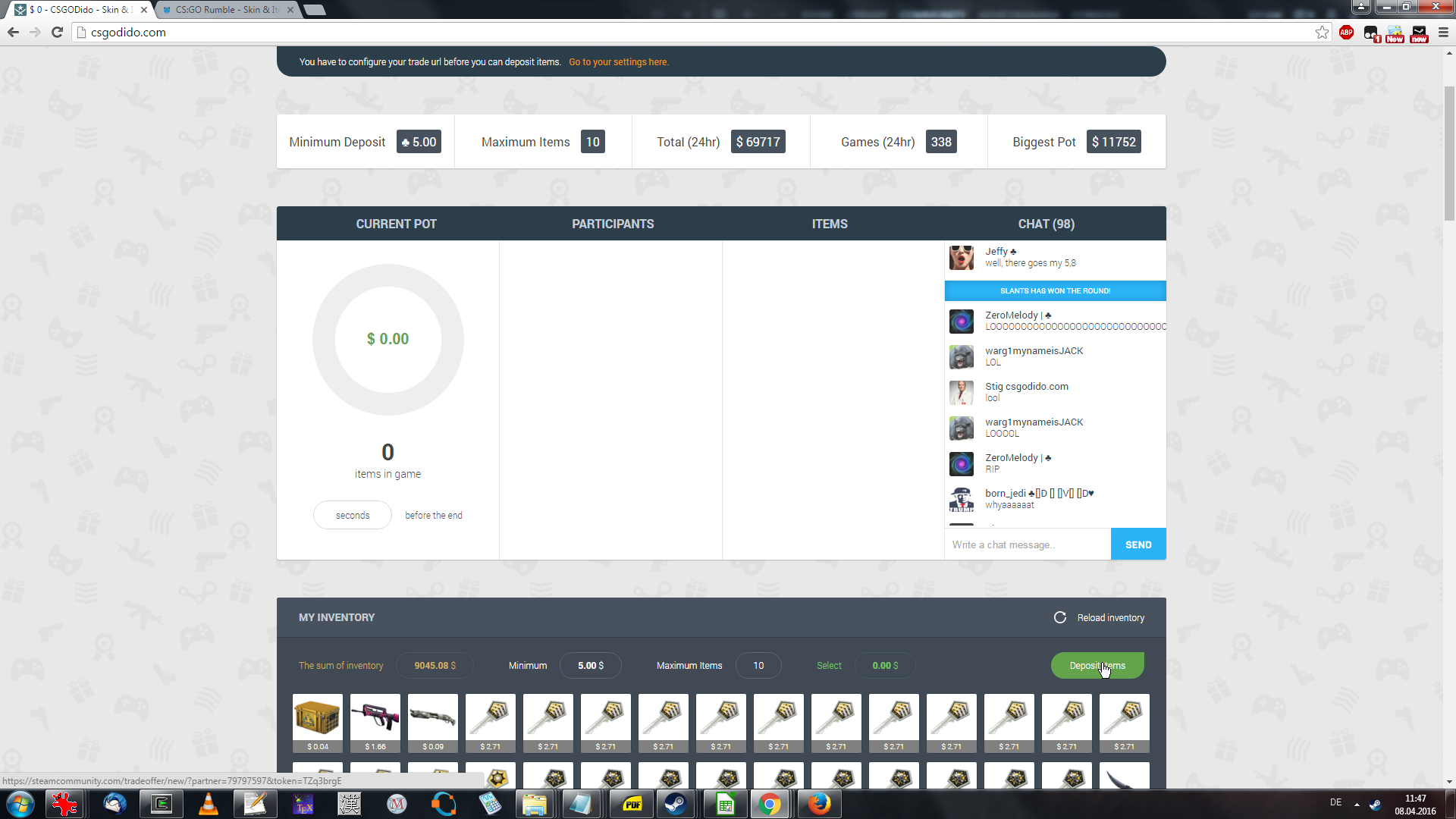Click the browser back arrow
The image size is (1456, 819).
coord(13,32)
